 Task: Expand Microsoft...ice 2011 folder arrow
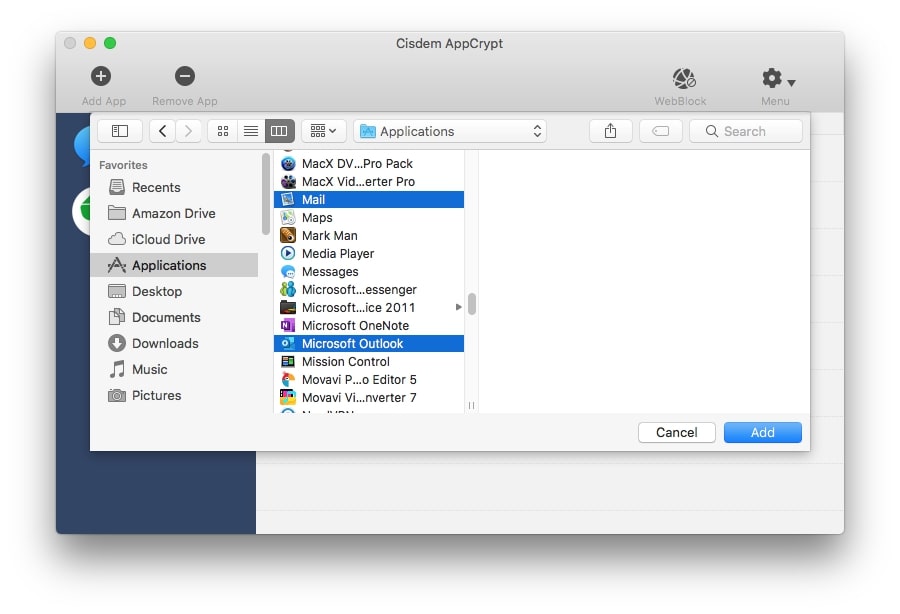pos(458,307)
